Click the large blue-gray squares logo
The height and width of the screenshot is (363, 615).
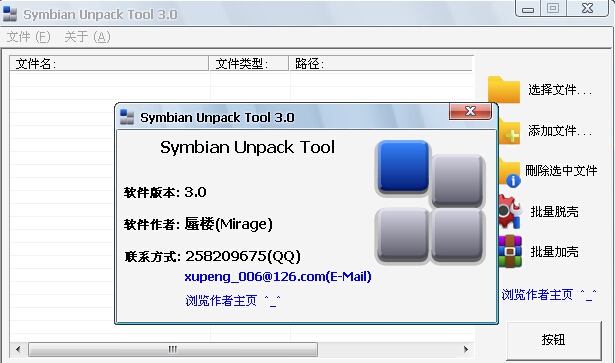[x=430, y=201]
